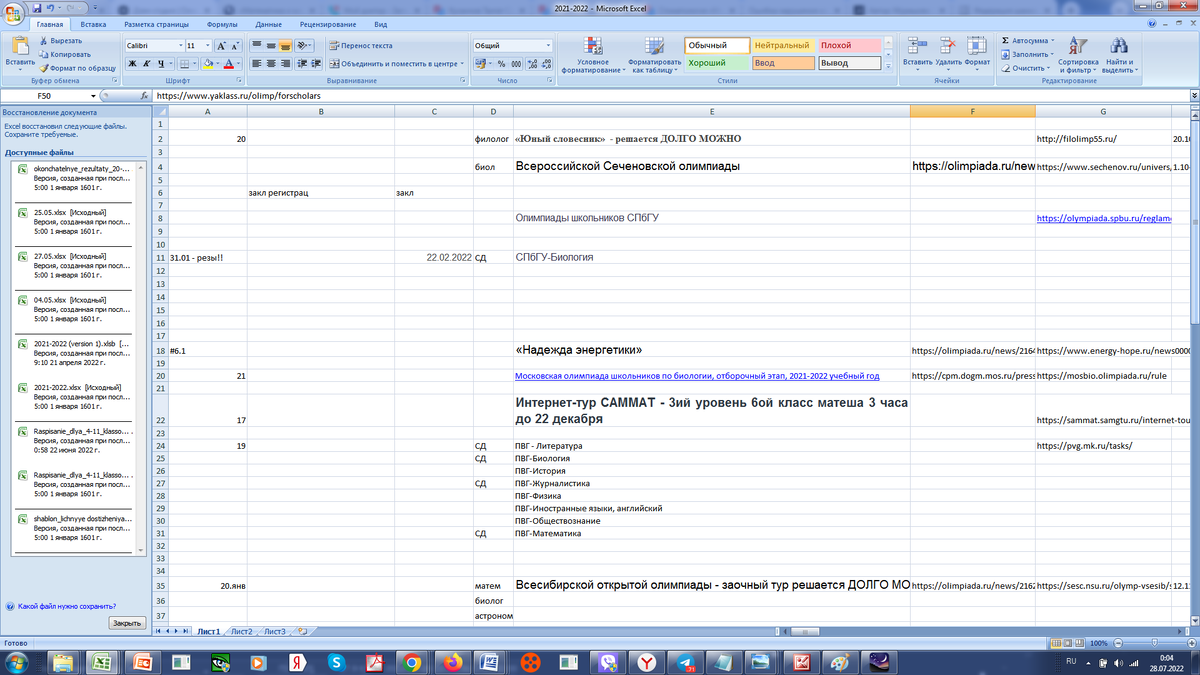Open the Вставка ribbon tab
This screenshot has width=1200, height=675.
click(94, 23)
